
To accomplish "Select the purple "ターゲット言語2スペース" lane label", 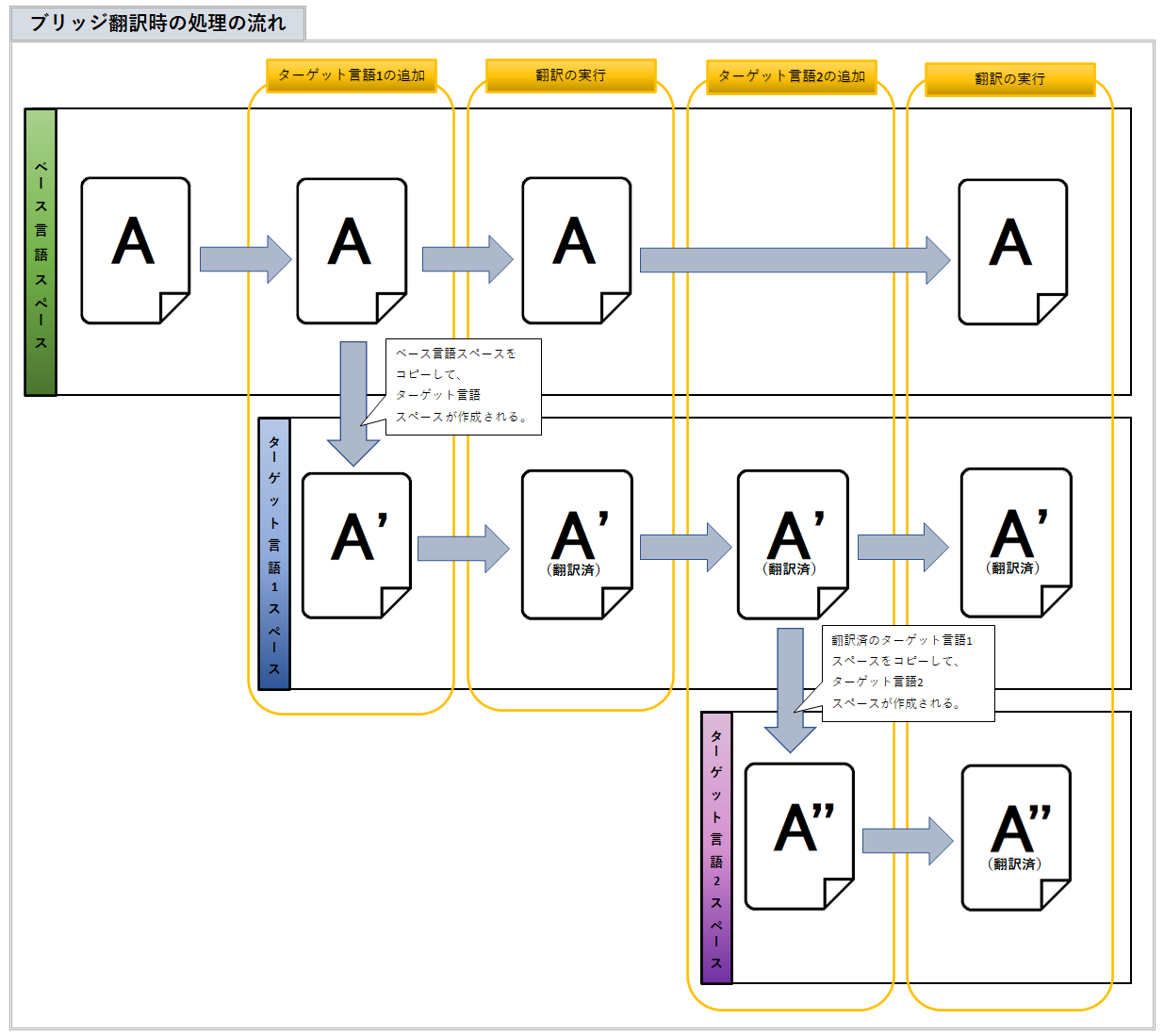I will tap(716, 848).
